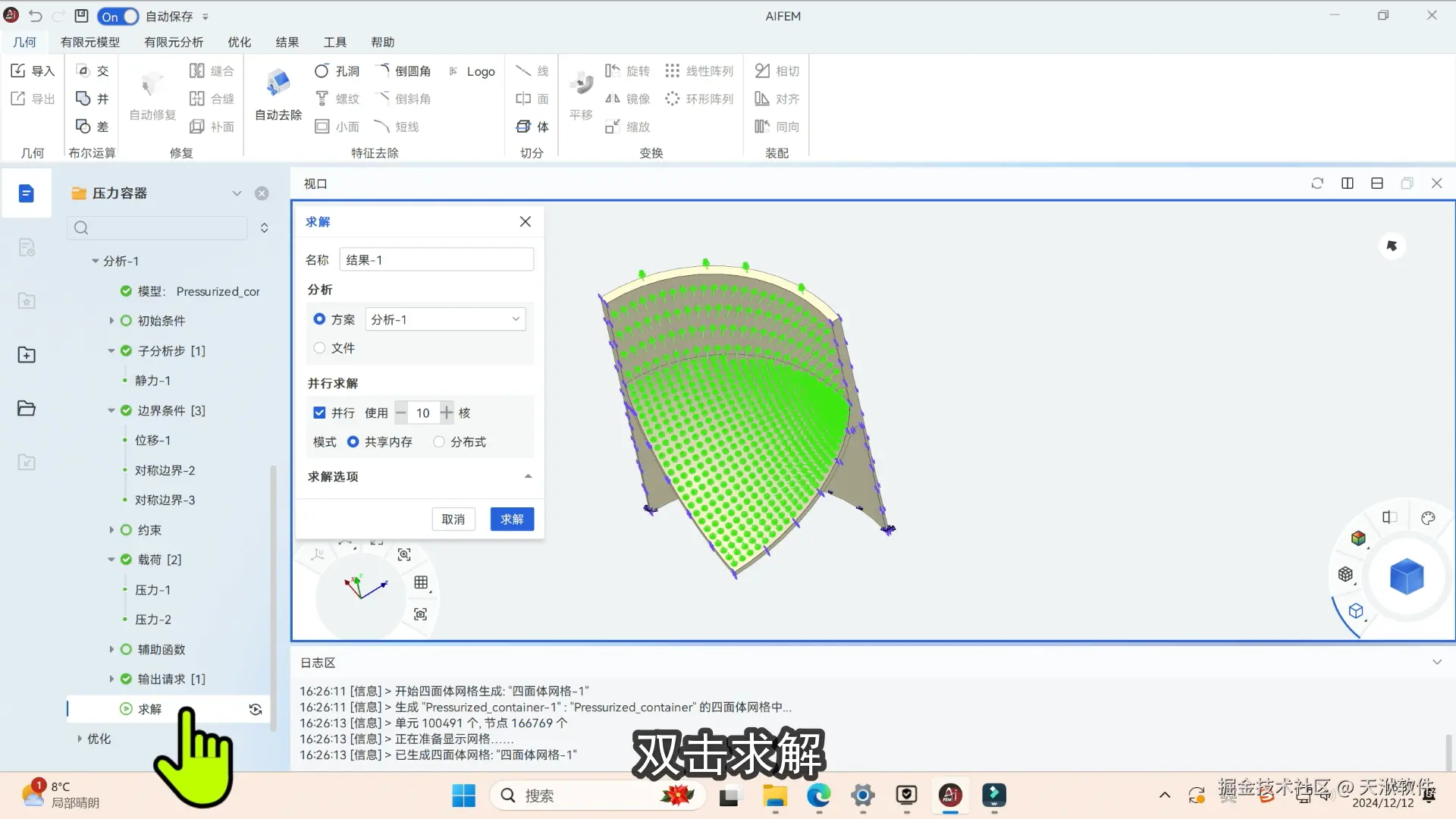Select the 倒圆角 fillet removal tool
Image resolution: width=1456 pixels, height=819 pixels.
tap(403, 71)
